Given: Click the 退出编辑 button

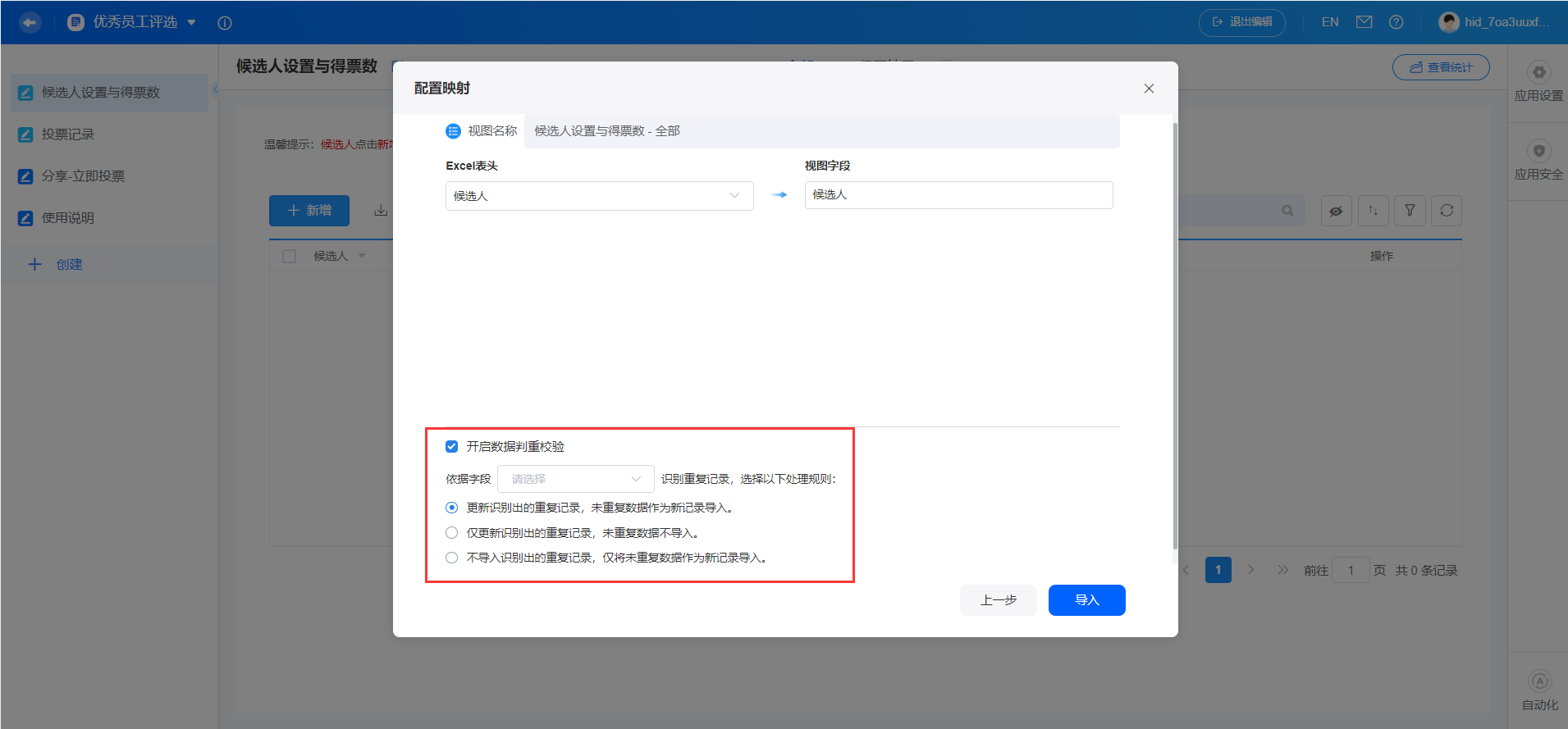Looking at the screenshot, I should (x=1242, y=22).
